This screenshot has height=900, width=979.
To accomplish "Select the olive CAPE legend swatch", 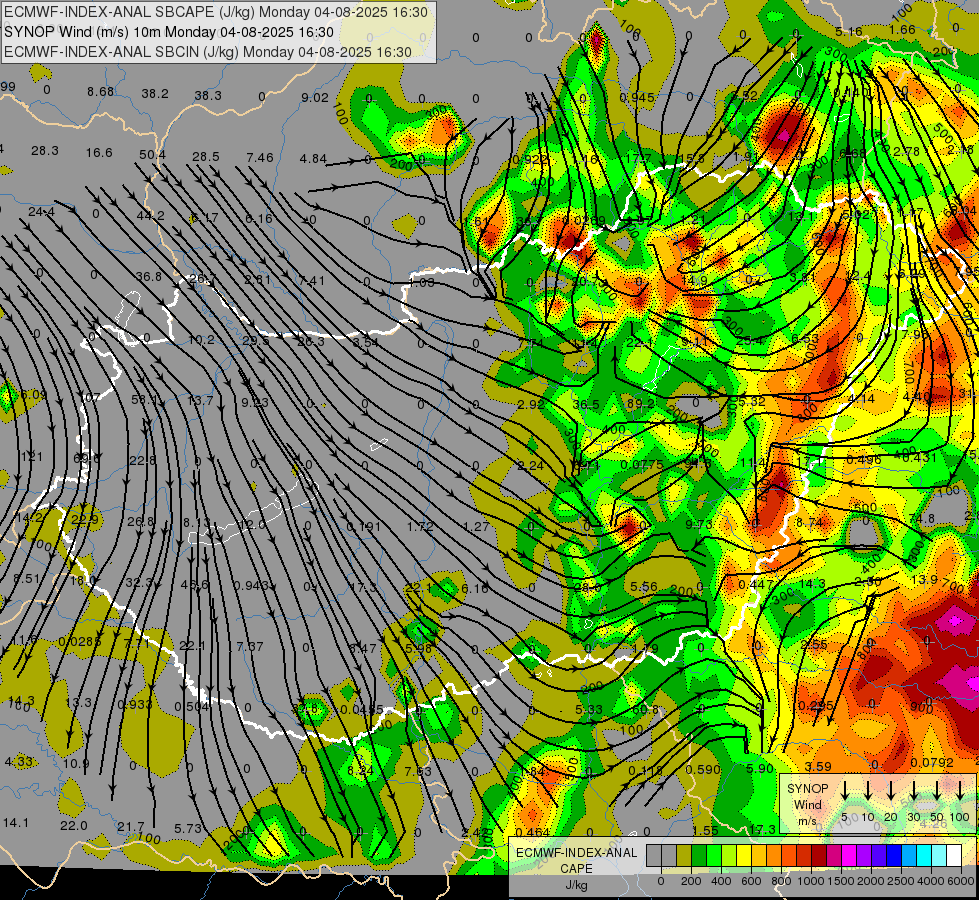I will (684, 856).
